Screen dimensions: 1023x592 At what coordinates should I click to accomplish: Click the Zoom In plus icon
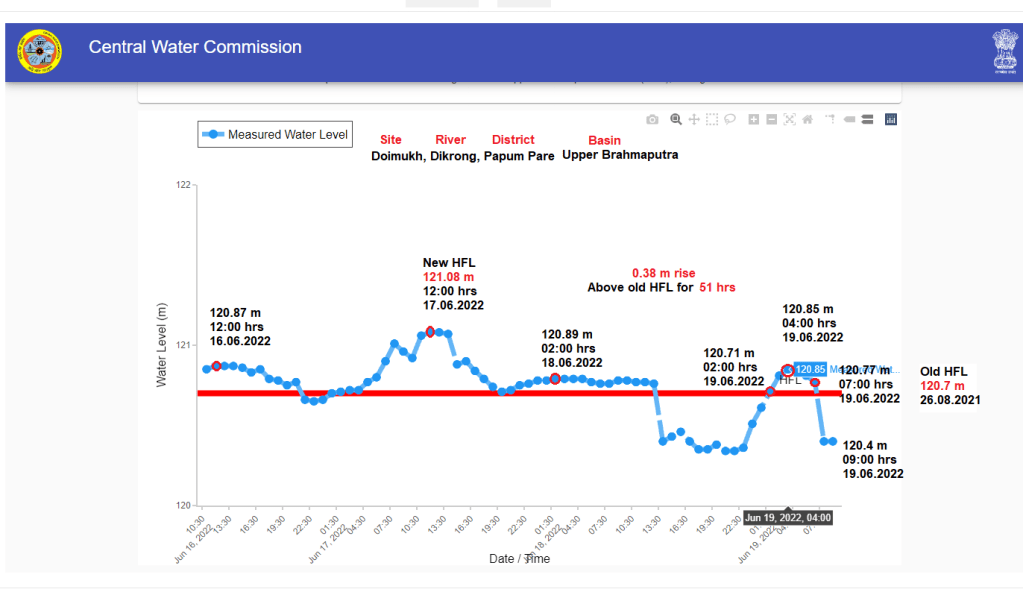point(754,119)
